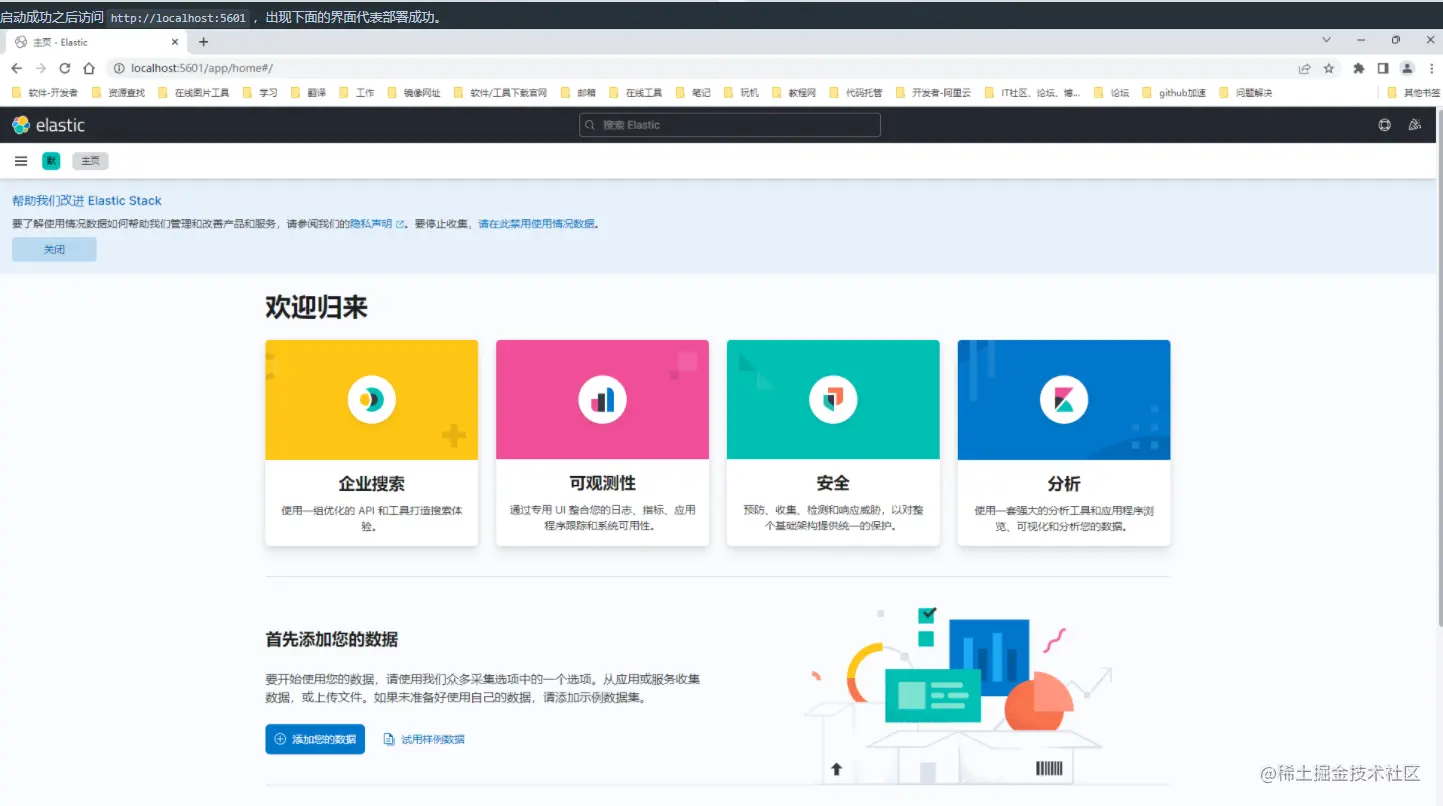1443x806 pixels.
Task: Open the github加速 bookmark folder
Action: [x=1174, y=93]
